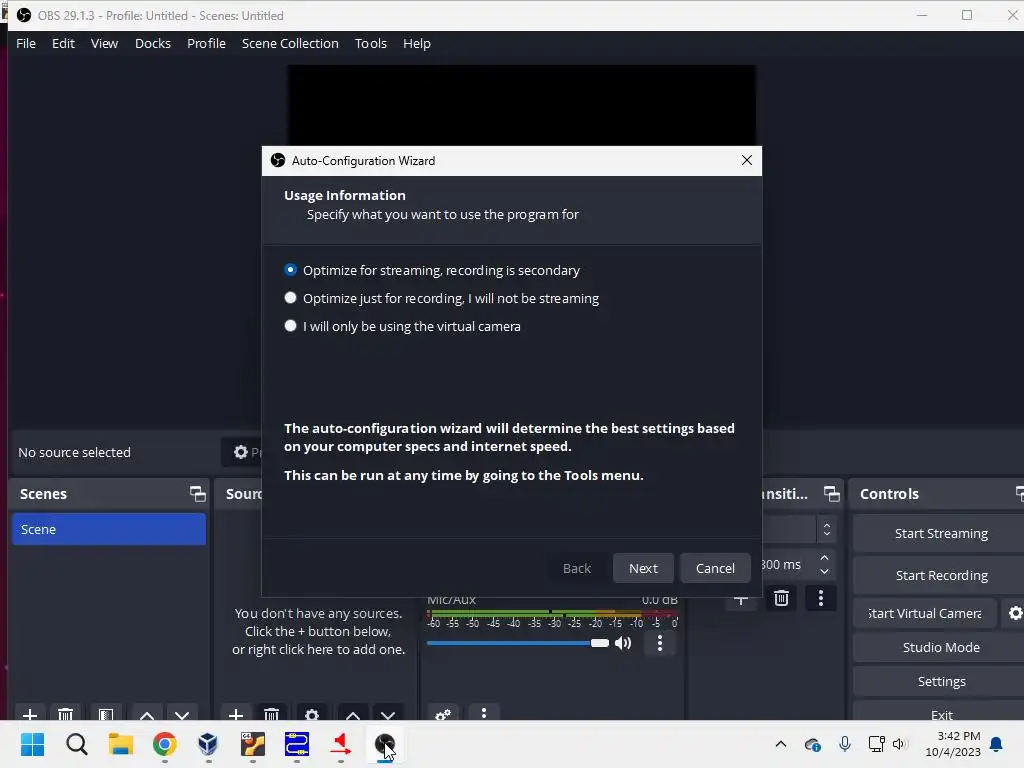This screenshot has height=768, width=1024.
Task: Open Google Chrome from taskbar
Action: [x=165, y=744]
